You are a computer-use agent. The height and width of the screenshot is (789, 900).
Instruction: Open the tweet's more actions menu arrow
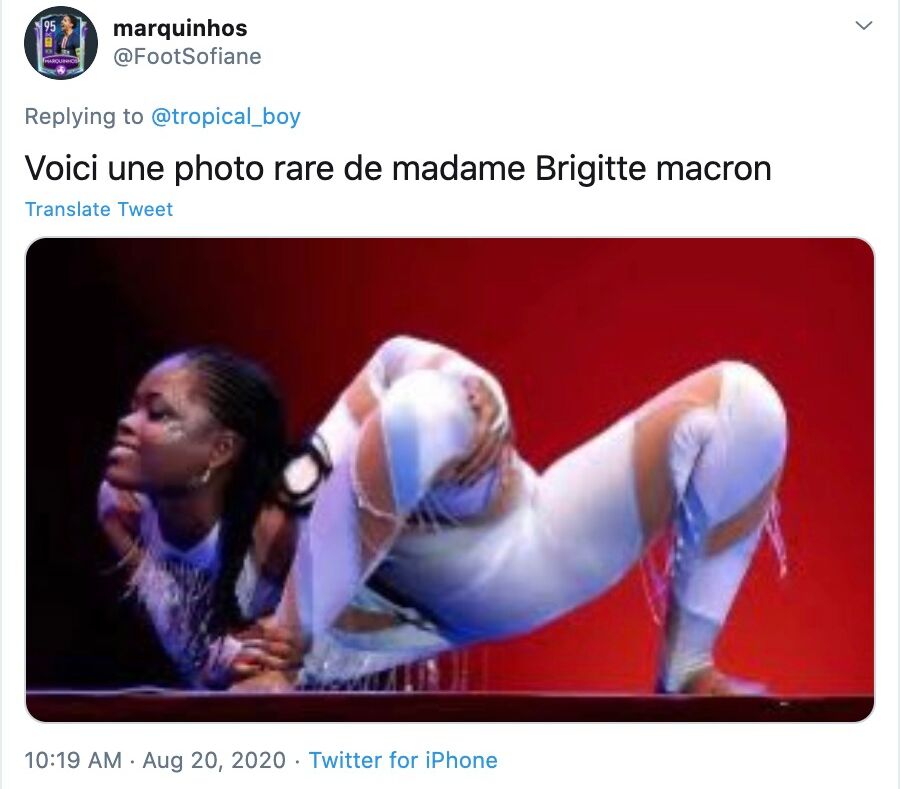(863, 25)
